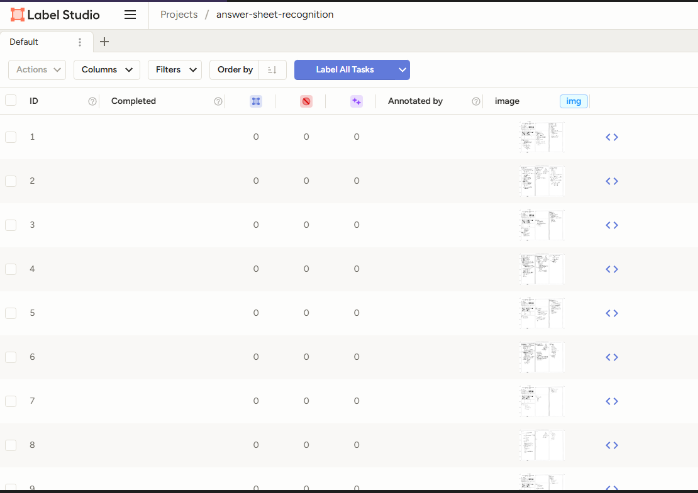Show help for the Completed column

pos(218,101)
